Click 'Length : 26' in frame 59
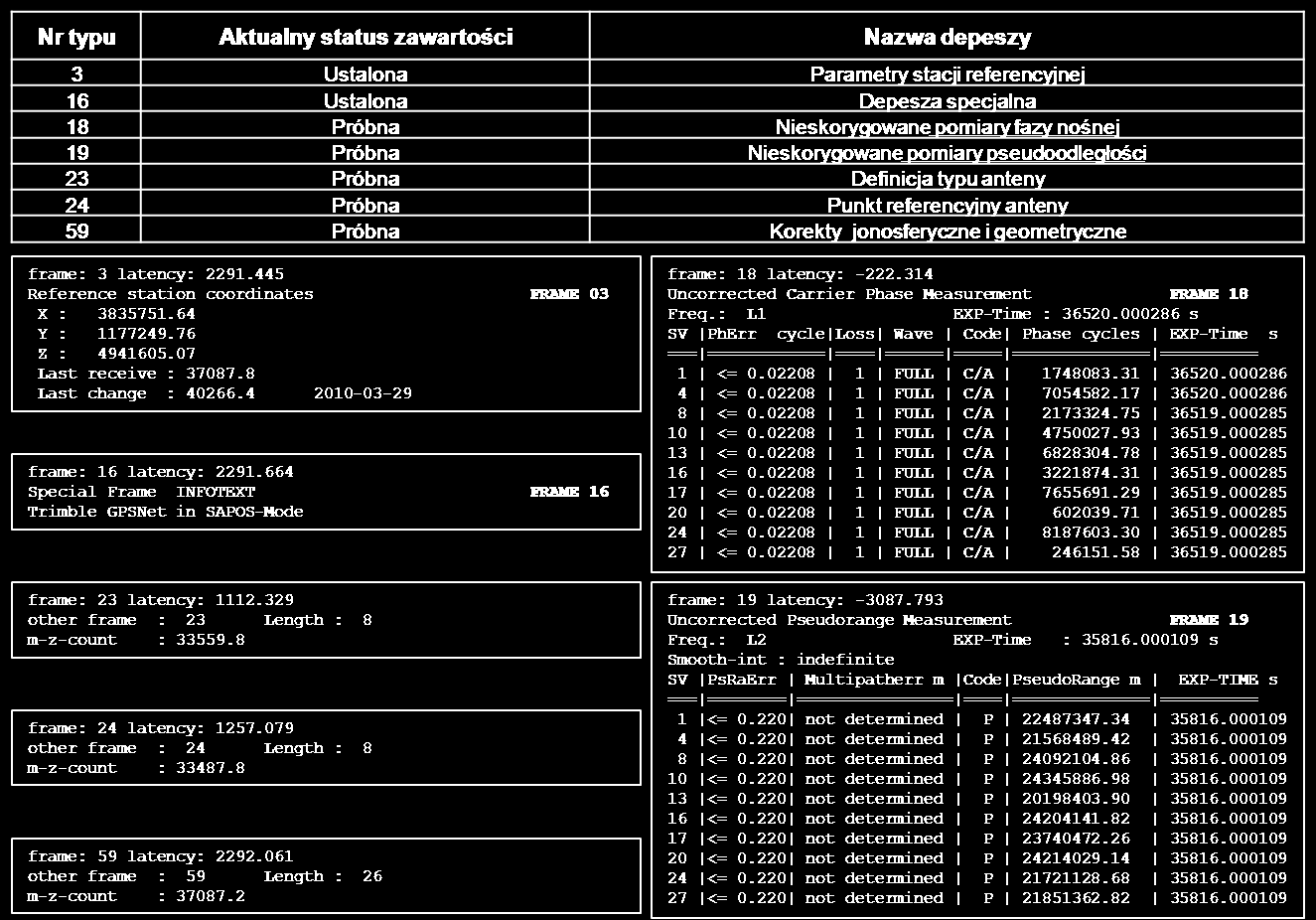This screenshot has height=920, width=1316. (323, 876)
